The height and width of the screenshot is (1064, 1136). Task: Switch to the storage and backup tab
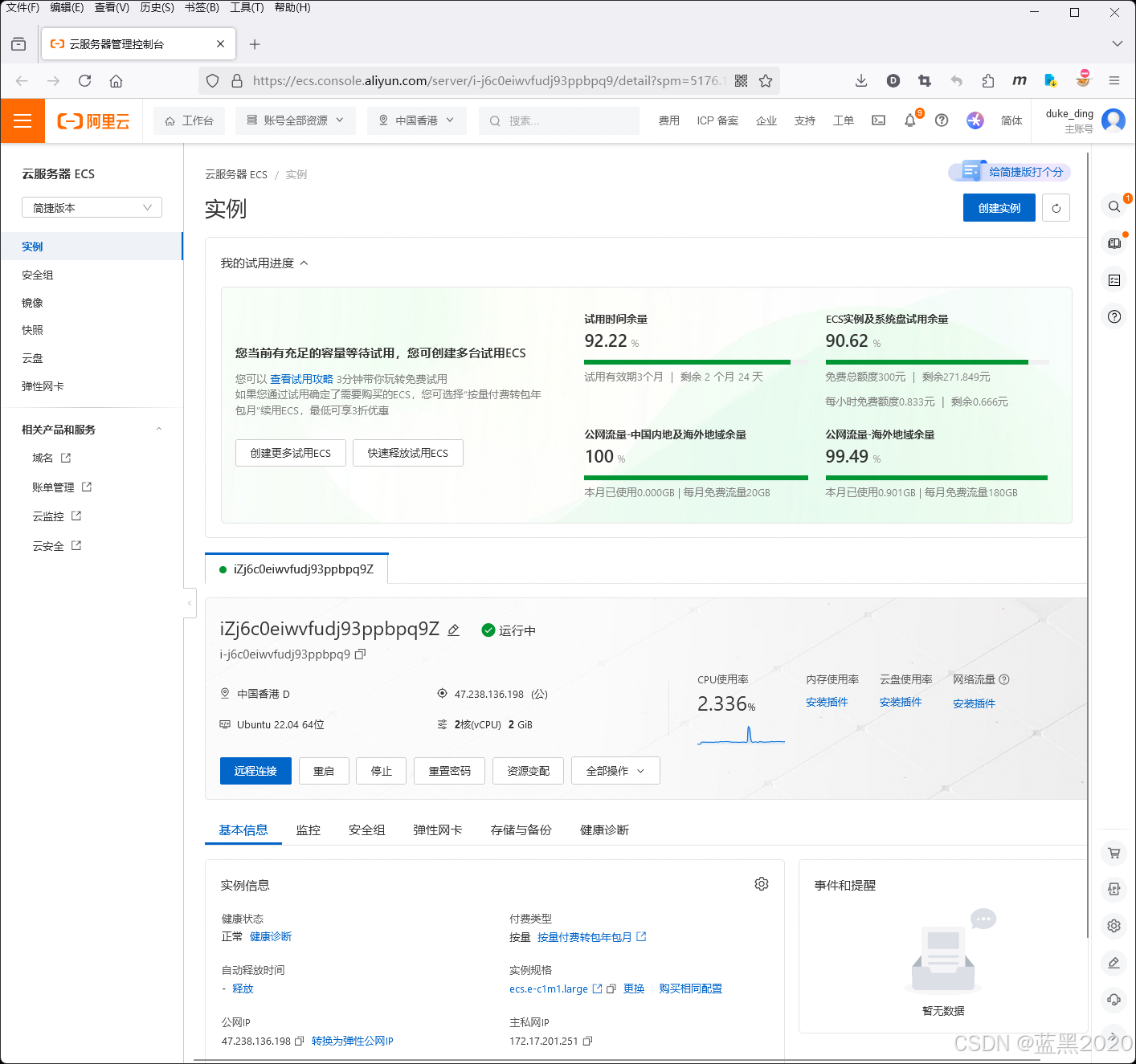coord(521,830)
